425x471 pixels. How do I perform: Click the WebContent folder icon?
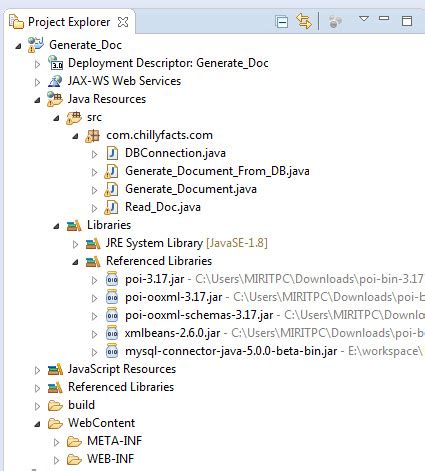tap(55, 424)
